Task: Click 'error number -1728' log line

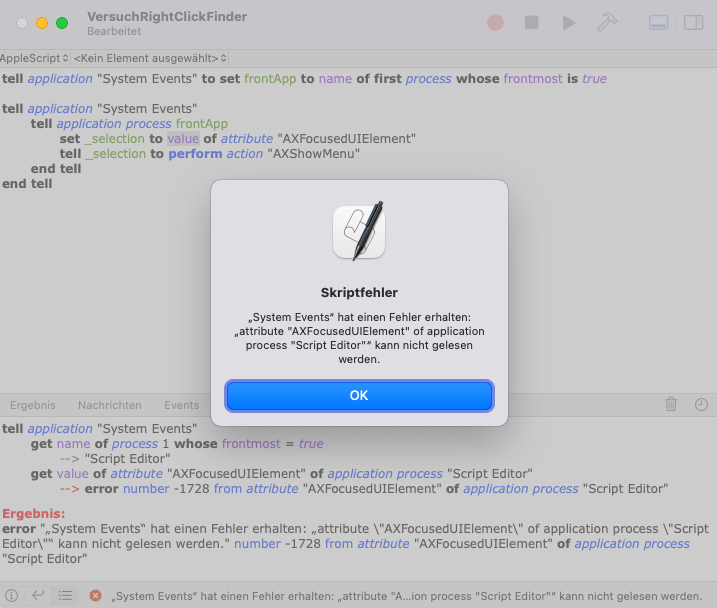Action: point(364,489)
